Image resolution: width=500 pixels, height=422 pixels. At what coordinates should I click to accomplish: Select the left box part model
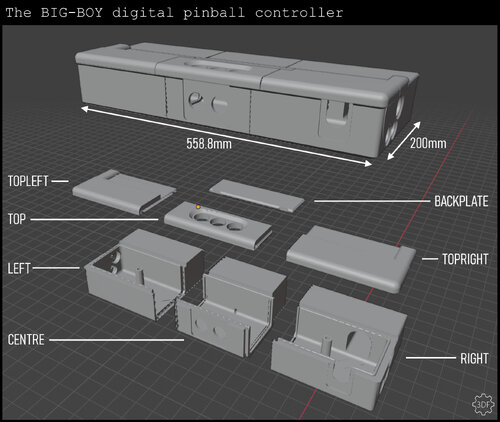point(145,274)
